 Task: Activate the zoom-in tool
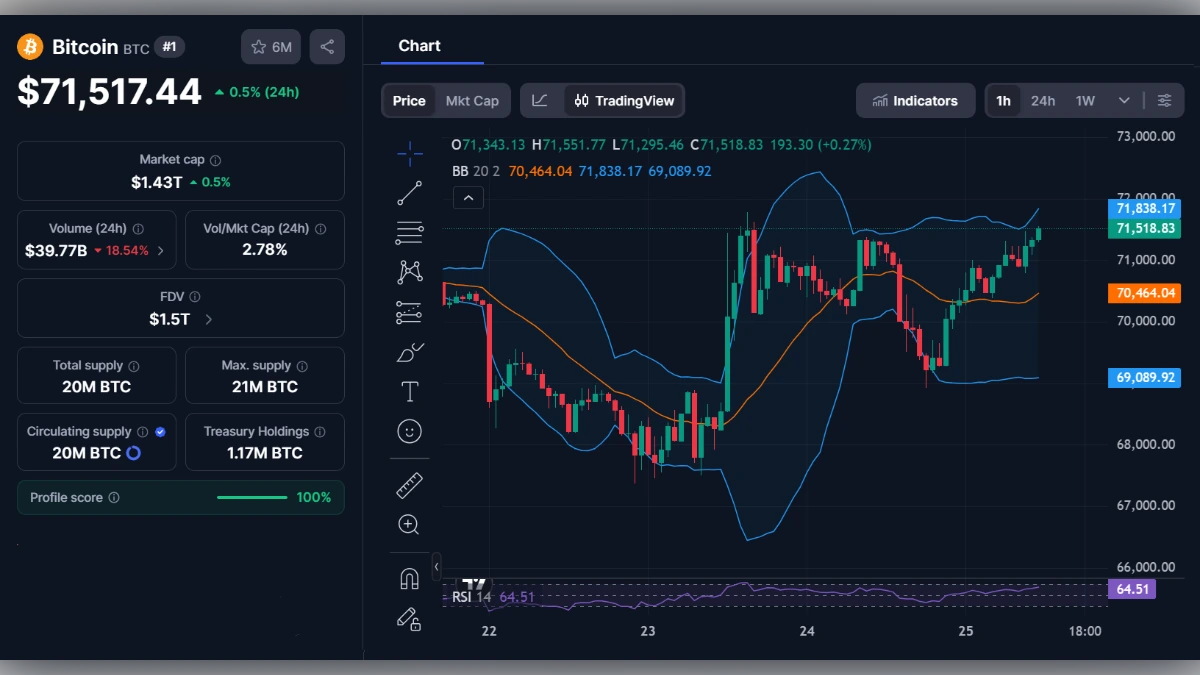click(x=410, y=524)
